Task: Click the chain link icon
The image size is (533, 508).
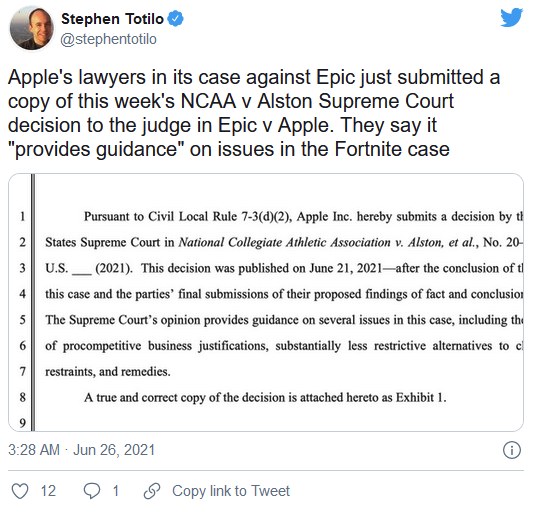Action: tap(152, 491)
